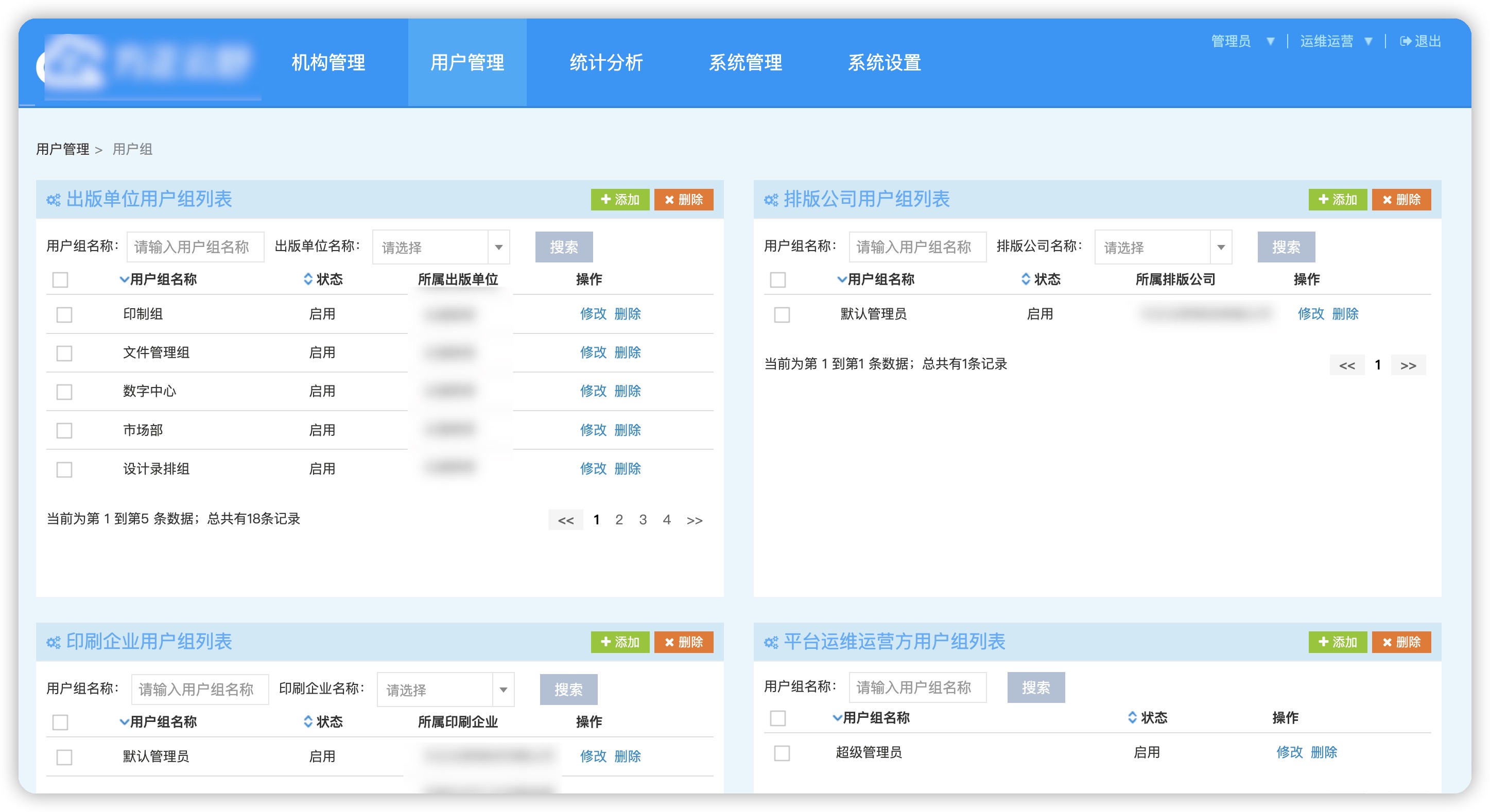
Task: Click 删除 for 默认管理员 in 排版公司 list
Action: [1345, 314]
